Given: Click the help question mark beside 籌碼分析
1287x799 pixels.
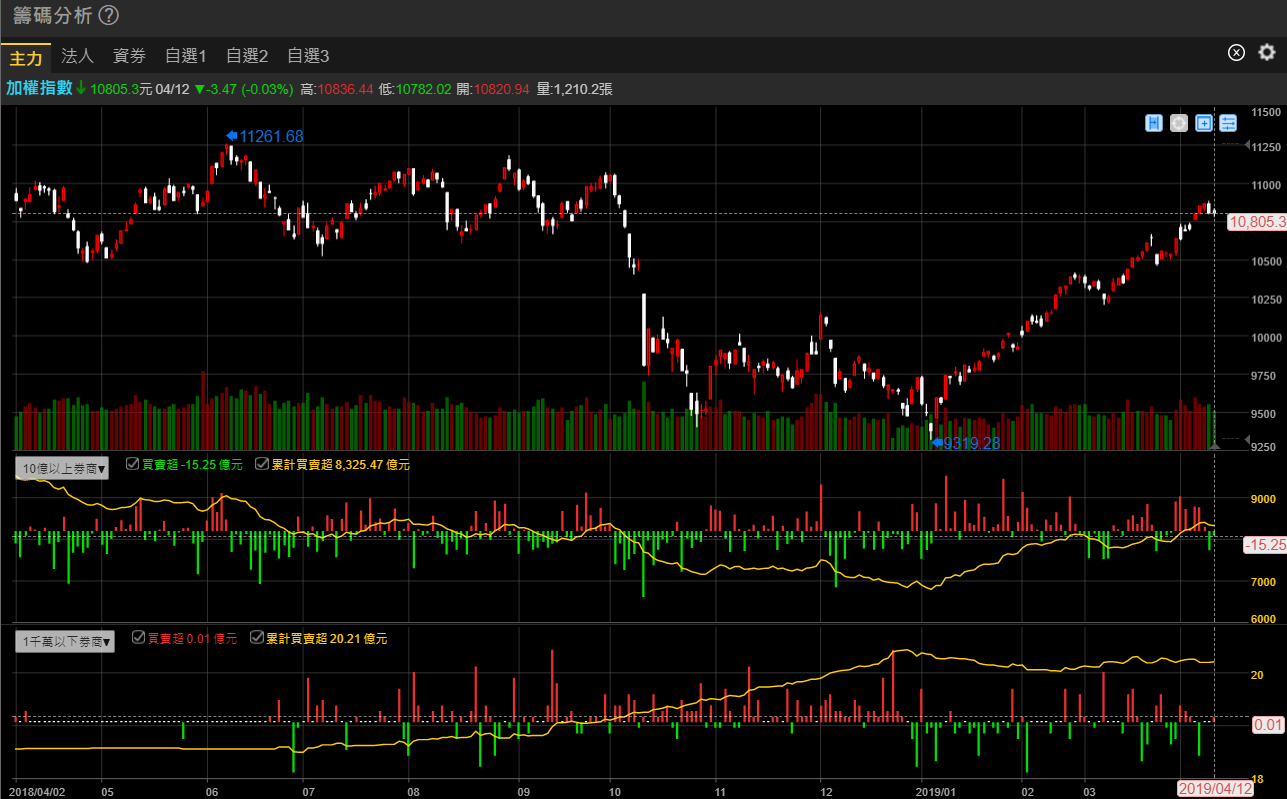Looking at the screenshot, I should [109, 16].
